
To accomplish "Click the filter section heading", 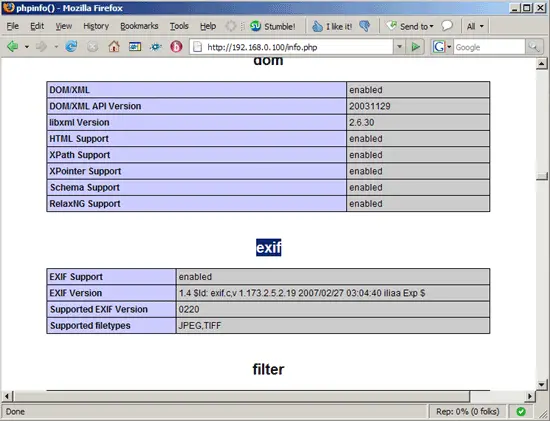I will pos(268,369).
